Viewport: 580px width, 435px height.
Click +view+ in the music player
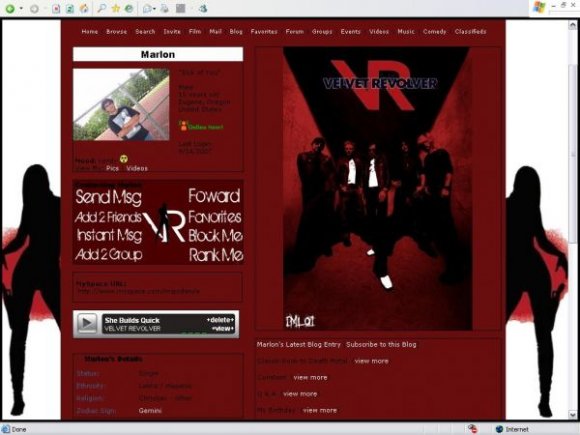222,328
